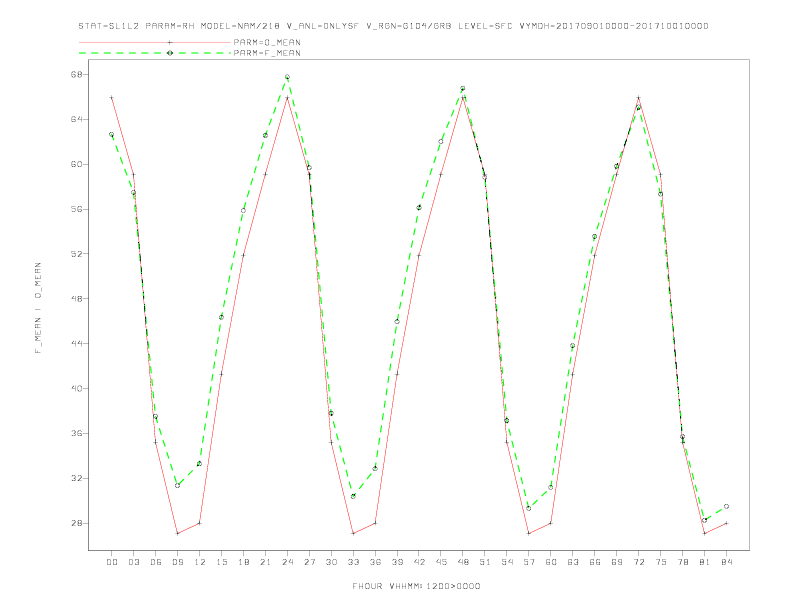Select F_MEAN circle marker at hour 84
792x612 pixels.
click(726, 506)
